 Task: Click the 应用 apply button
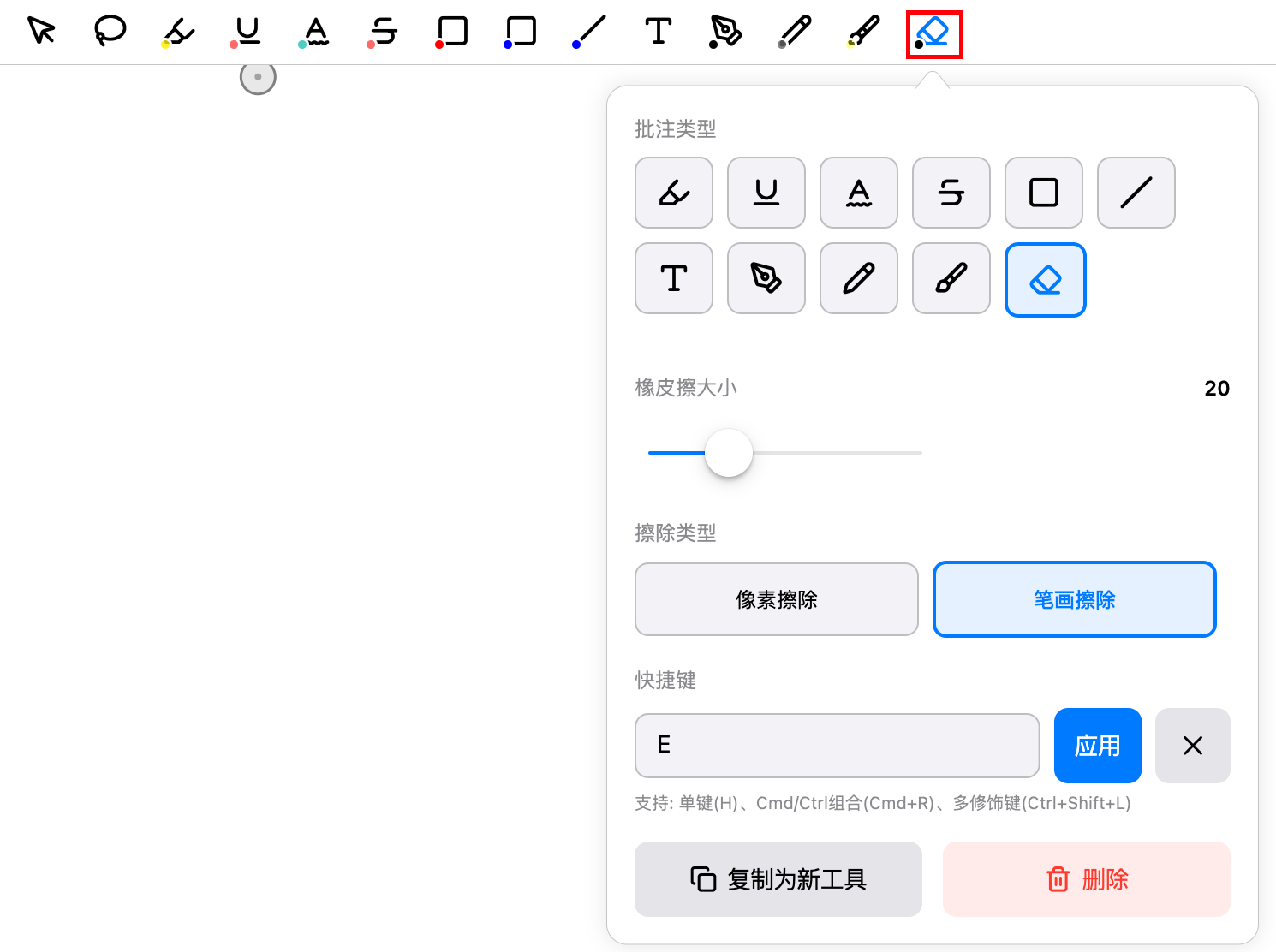pos(1097,746)
